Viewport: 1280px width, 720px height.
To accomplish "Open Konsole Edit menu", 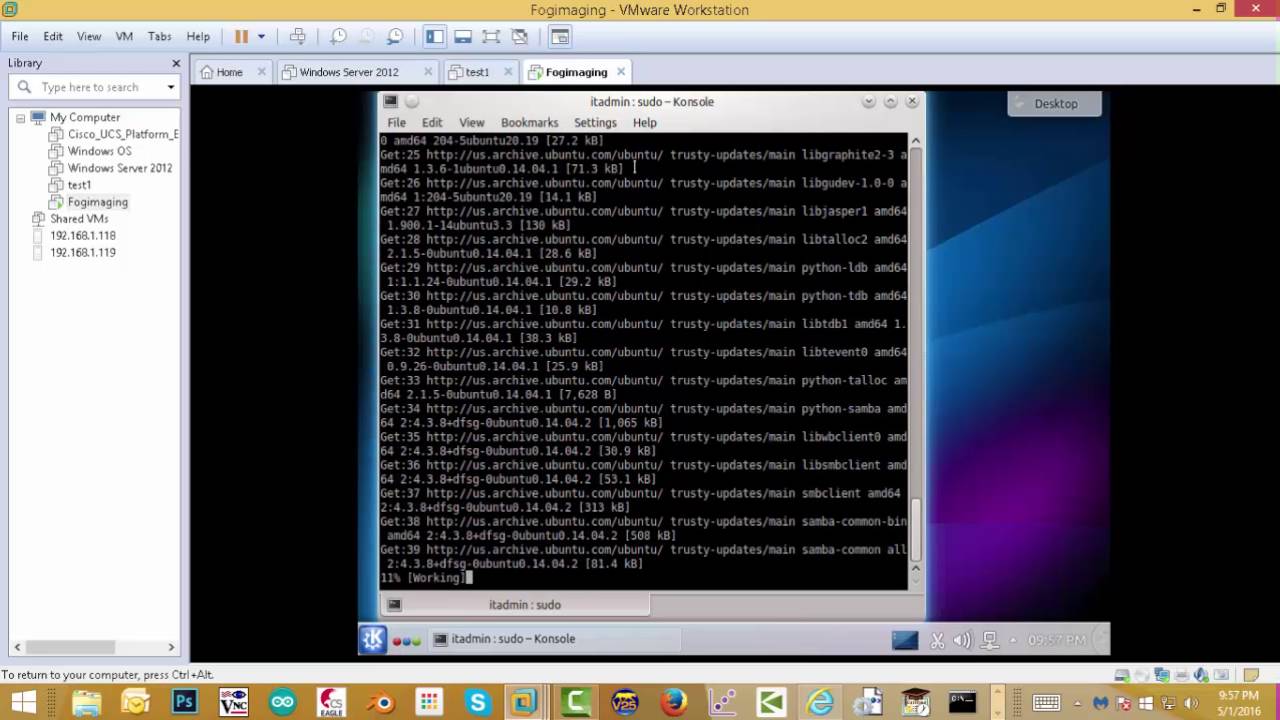I will [x=432, y=122].
